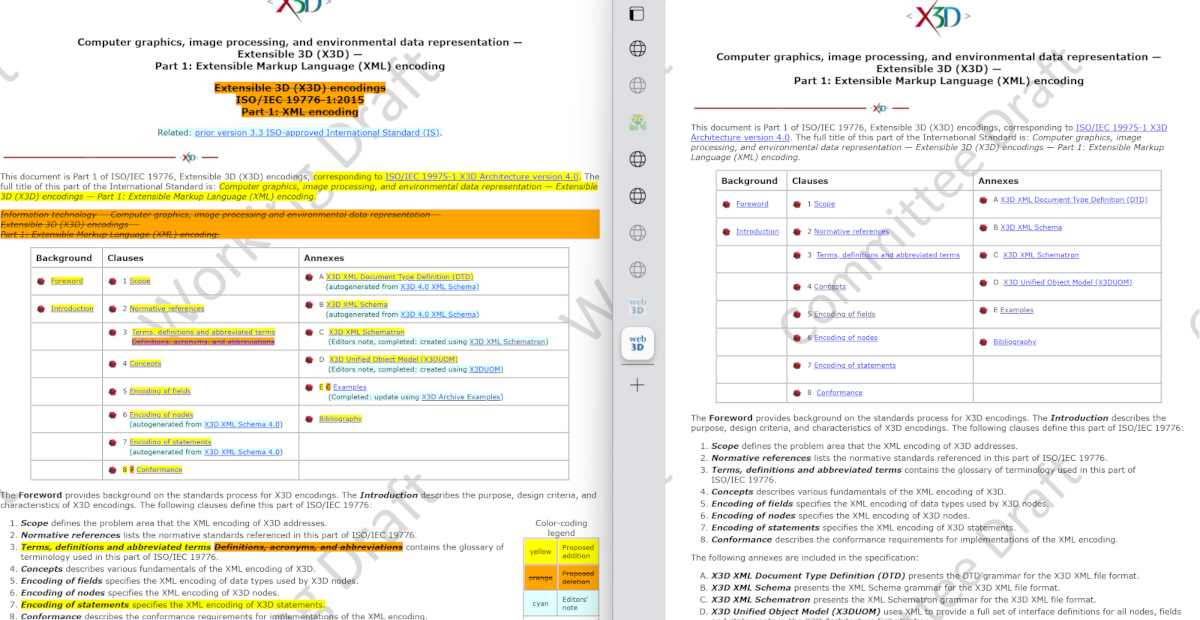Open highlighted 'Encoding of fields' link in left pane
1200x620 pixels.
pos(159,391)
